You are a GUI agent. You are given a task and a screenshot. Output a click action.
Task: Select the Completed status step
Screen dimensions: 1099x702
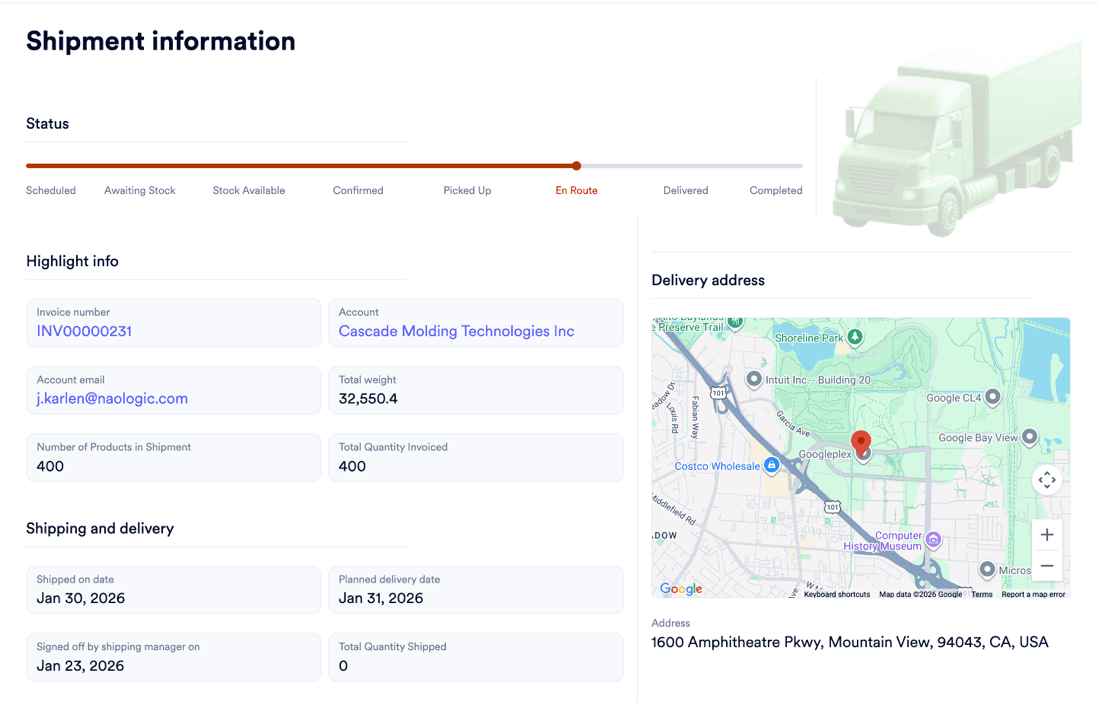click(776, 191)
